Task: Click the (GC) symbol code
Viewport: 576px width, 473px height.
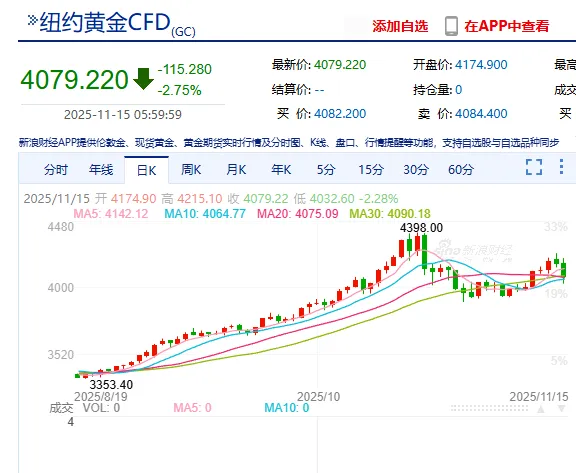Action: pos(183,32)
